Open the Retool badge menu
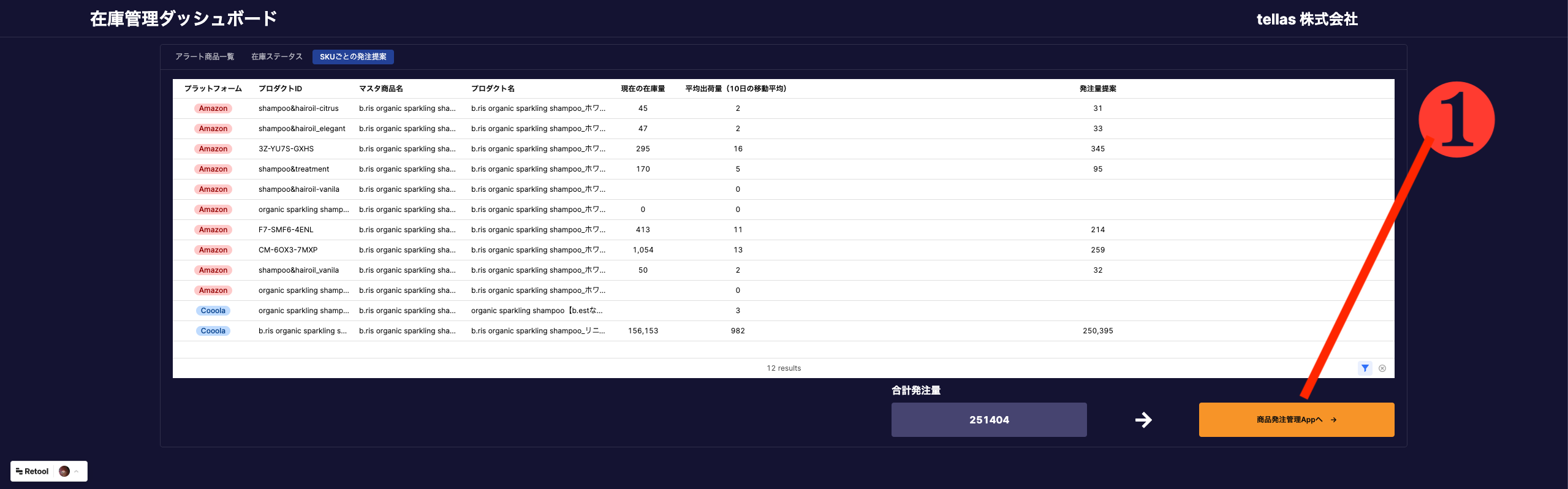This screenshot has height=489, width=1568. (x=32, y=471)
